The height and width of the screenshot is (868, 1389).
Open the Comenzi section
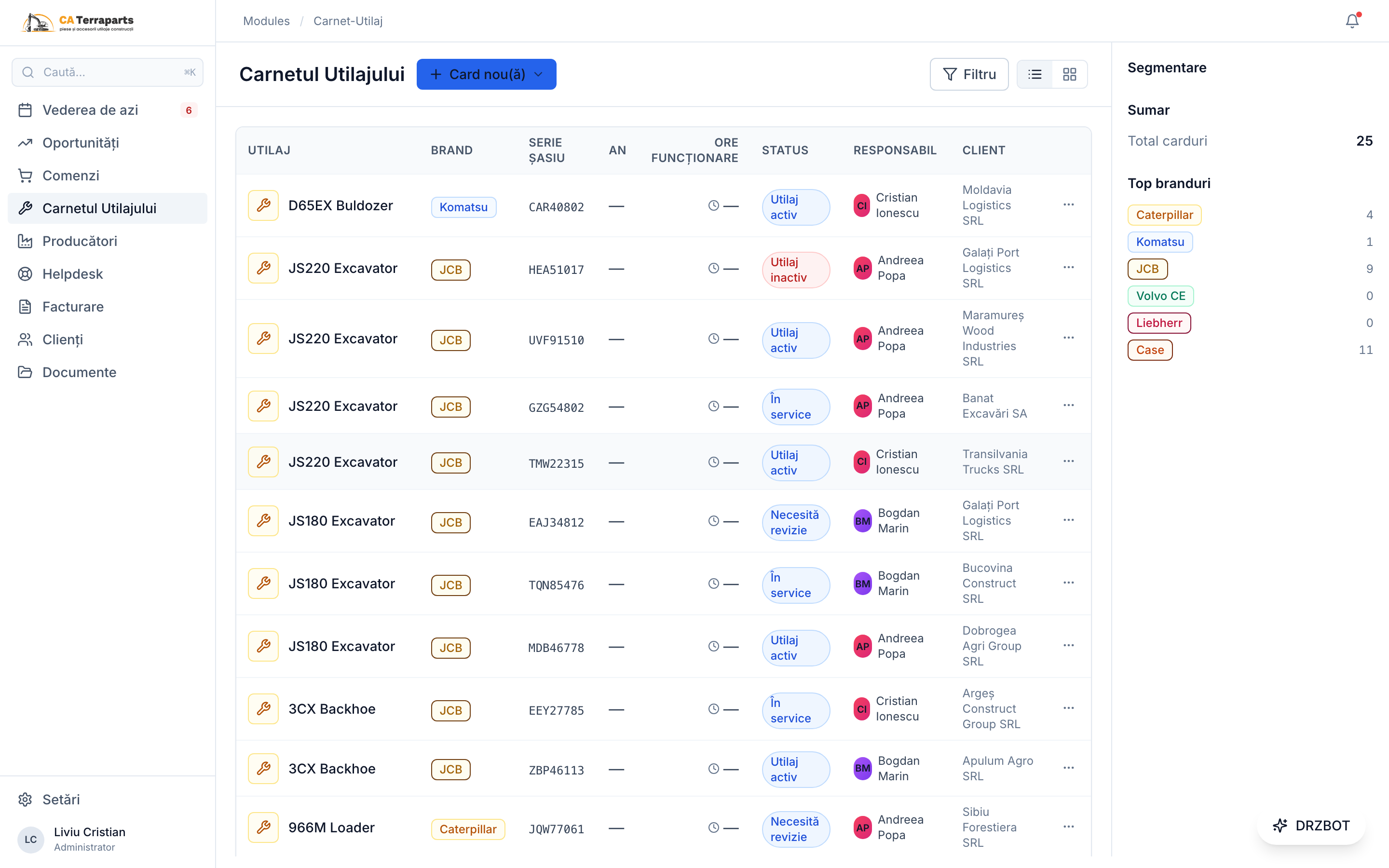point(108,176)
